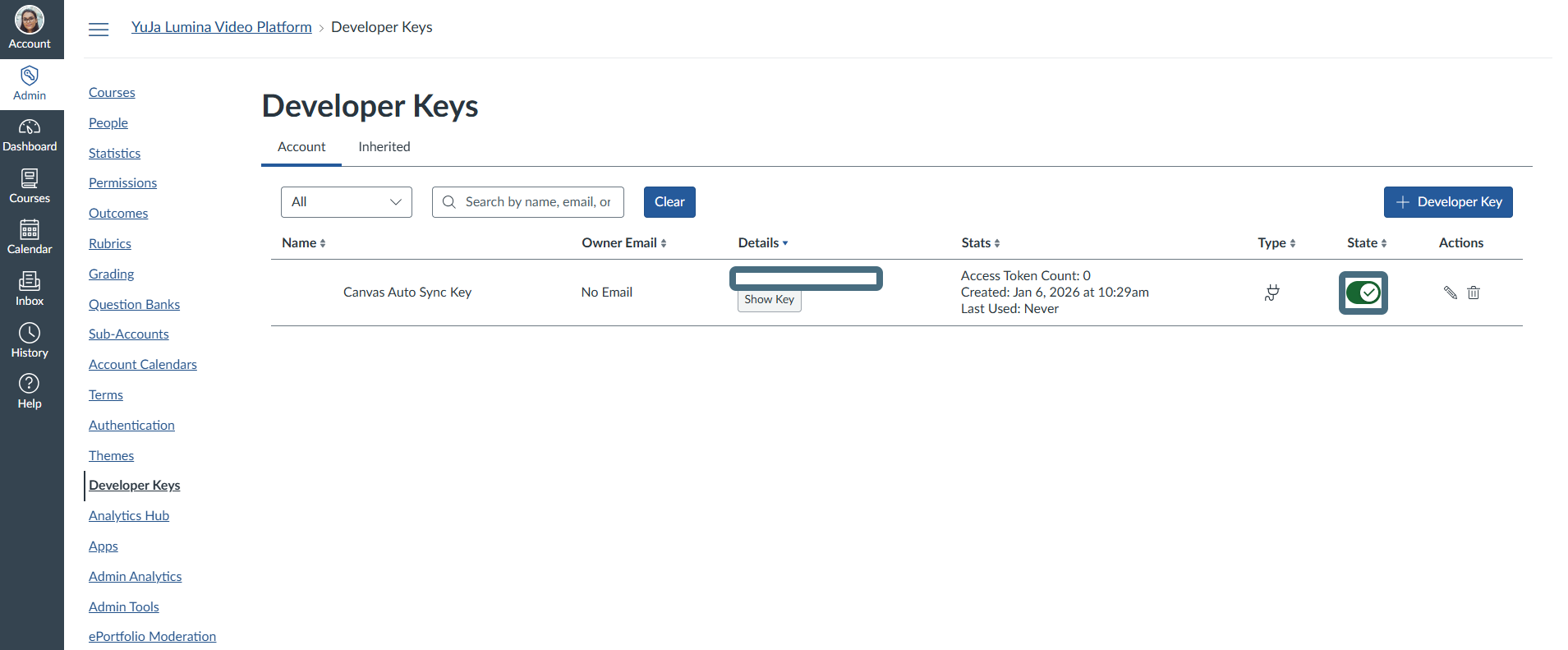
Task: Switch to the Inherited tab
Action: click(384, 147)
